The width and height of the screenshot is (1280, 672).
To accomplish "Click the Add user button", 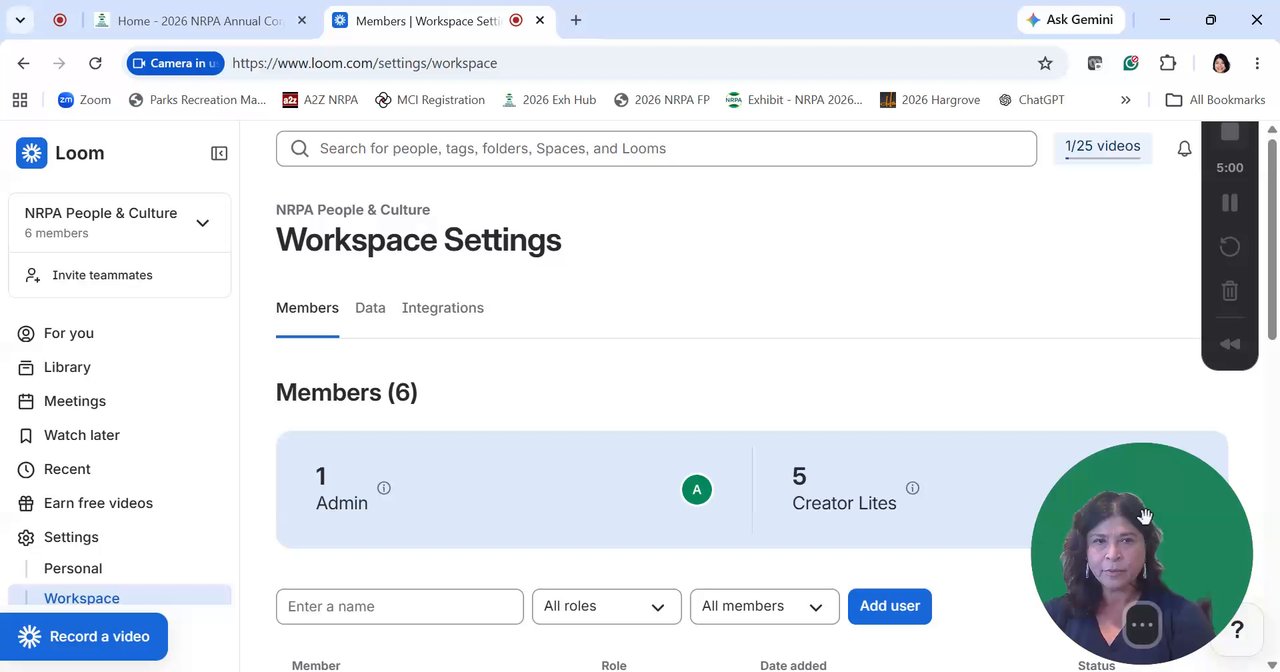I will pos(890,606).
